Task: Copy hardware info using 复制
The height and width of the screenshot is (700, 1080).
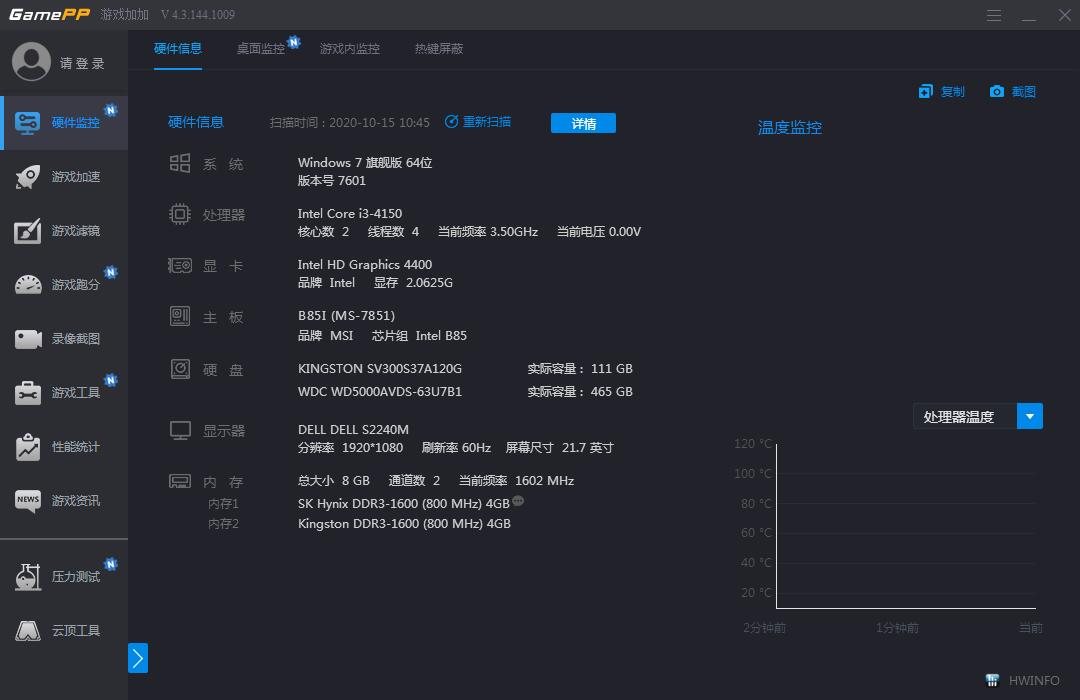Action: [x=941, y=91]
